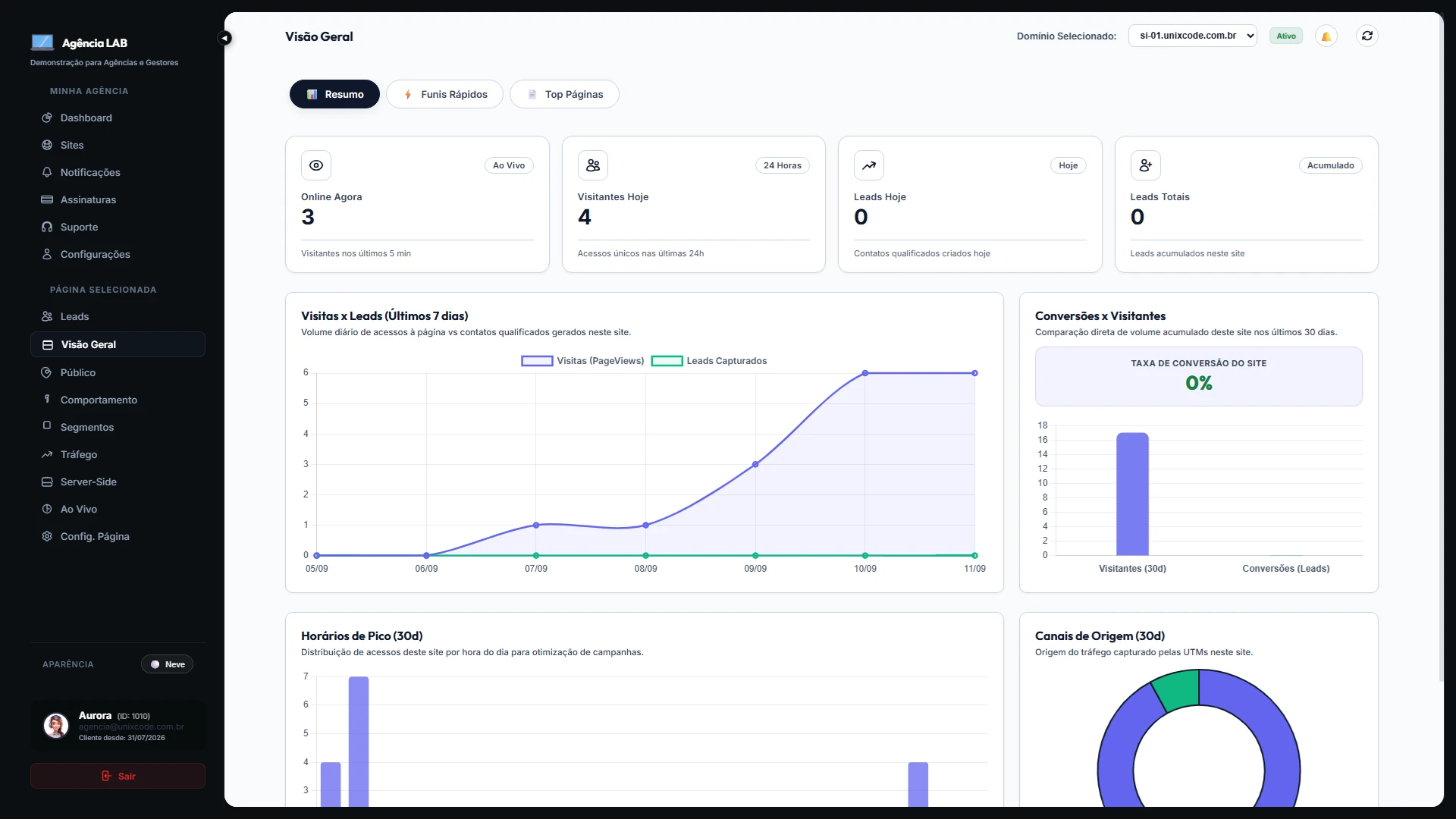The image size is (1456, 819).
Task: Open Configurações user icon
Action: (47, 254)
